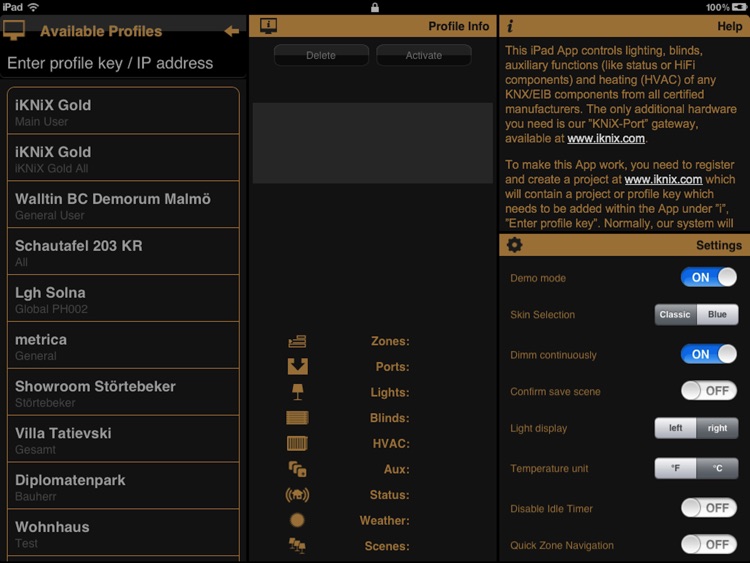Screen dimensions: 750x563
Task: Turn off Demo mode switch
Action: (709, 277)
